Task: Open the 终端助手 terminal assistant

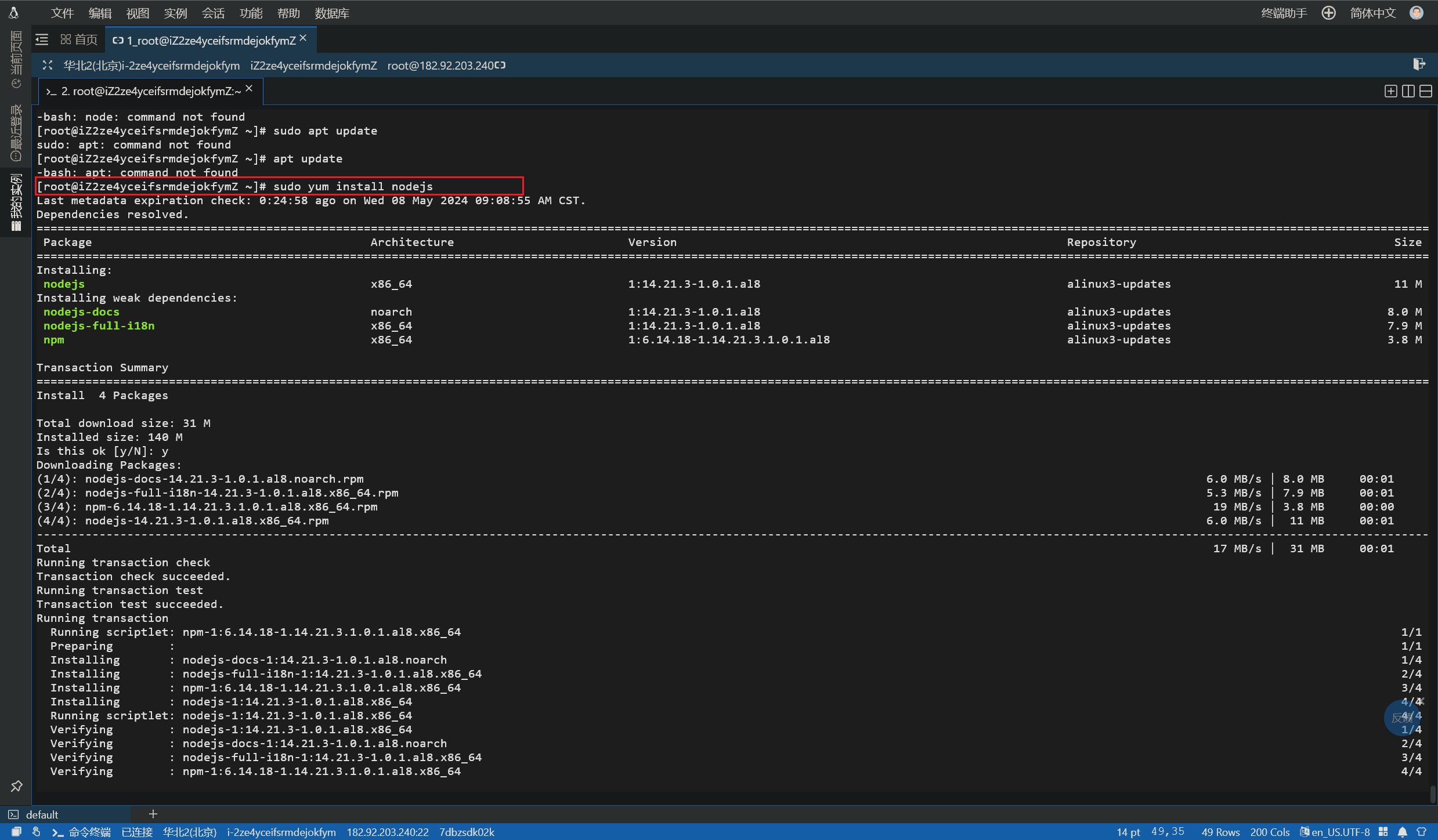Action: pyautogui.click(x=1284, y=13)
